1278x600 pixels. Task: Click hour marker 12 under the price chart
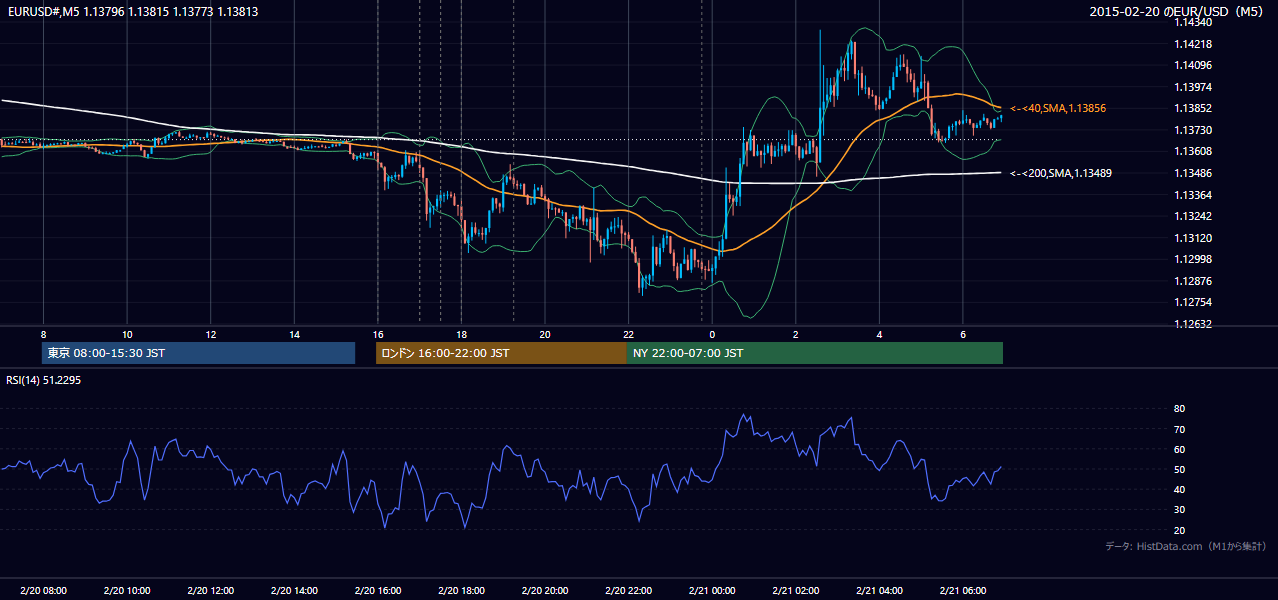pos(210,334)
